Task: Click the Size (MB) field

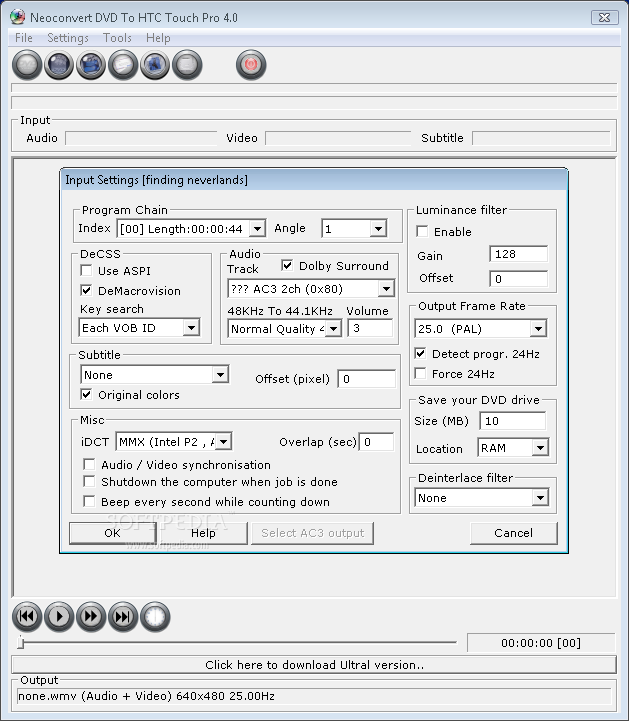Action: (x=513, y=421)
